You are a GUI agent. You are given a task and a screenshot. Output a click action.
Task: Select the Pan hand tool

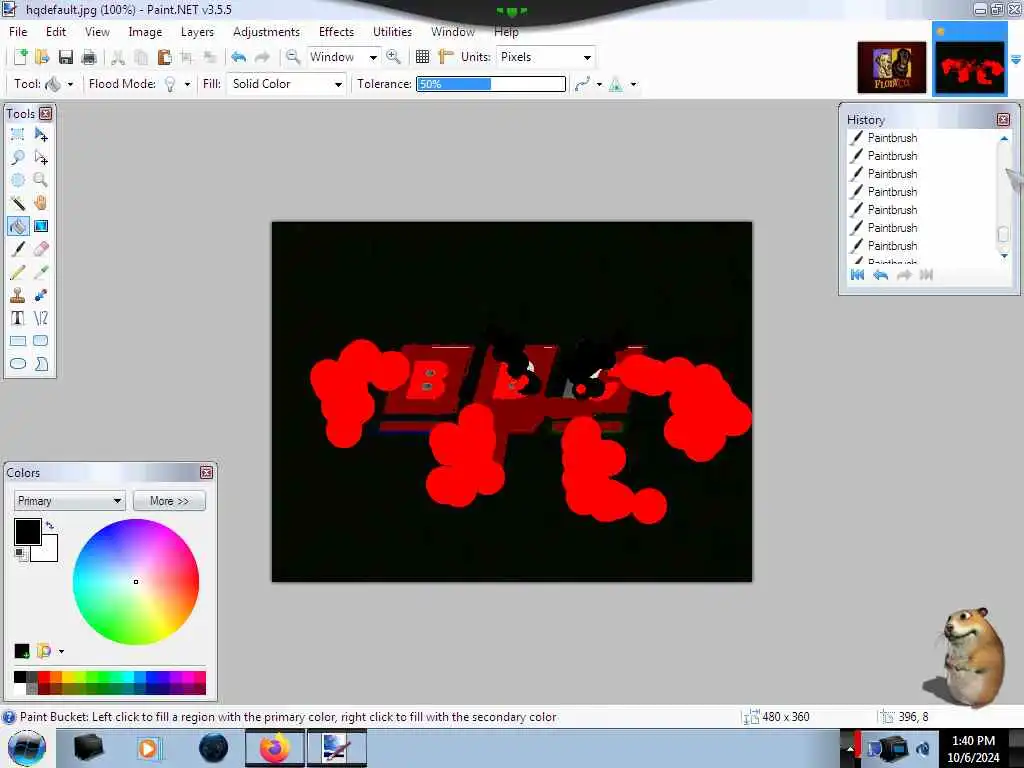[40, 203]
